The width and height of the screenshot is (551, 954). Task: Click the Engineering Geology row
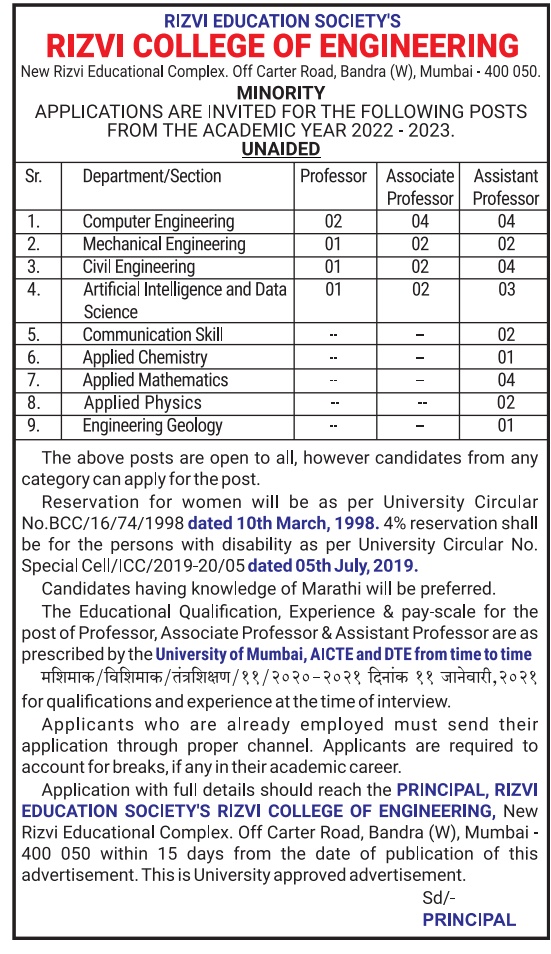(x=281, y=426)
